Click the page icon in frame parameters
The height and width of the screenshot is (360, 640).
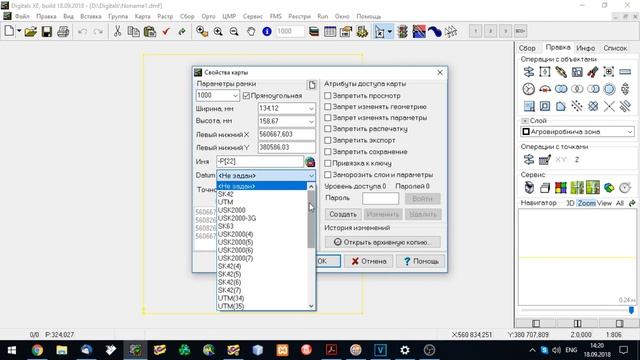coord(312,84)
